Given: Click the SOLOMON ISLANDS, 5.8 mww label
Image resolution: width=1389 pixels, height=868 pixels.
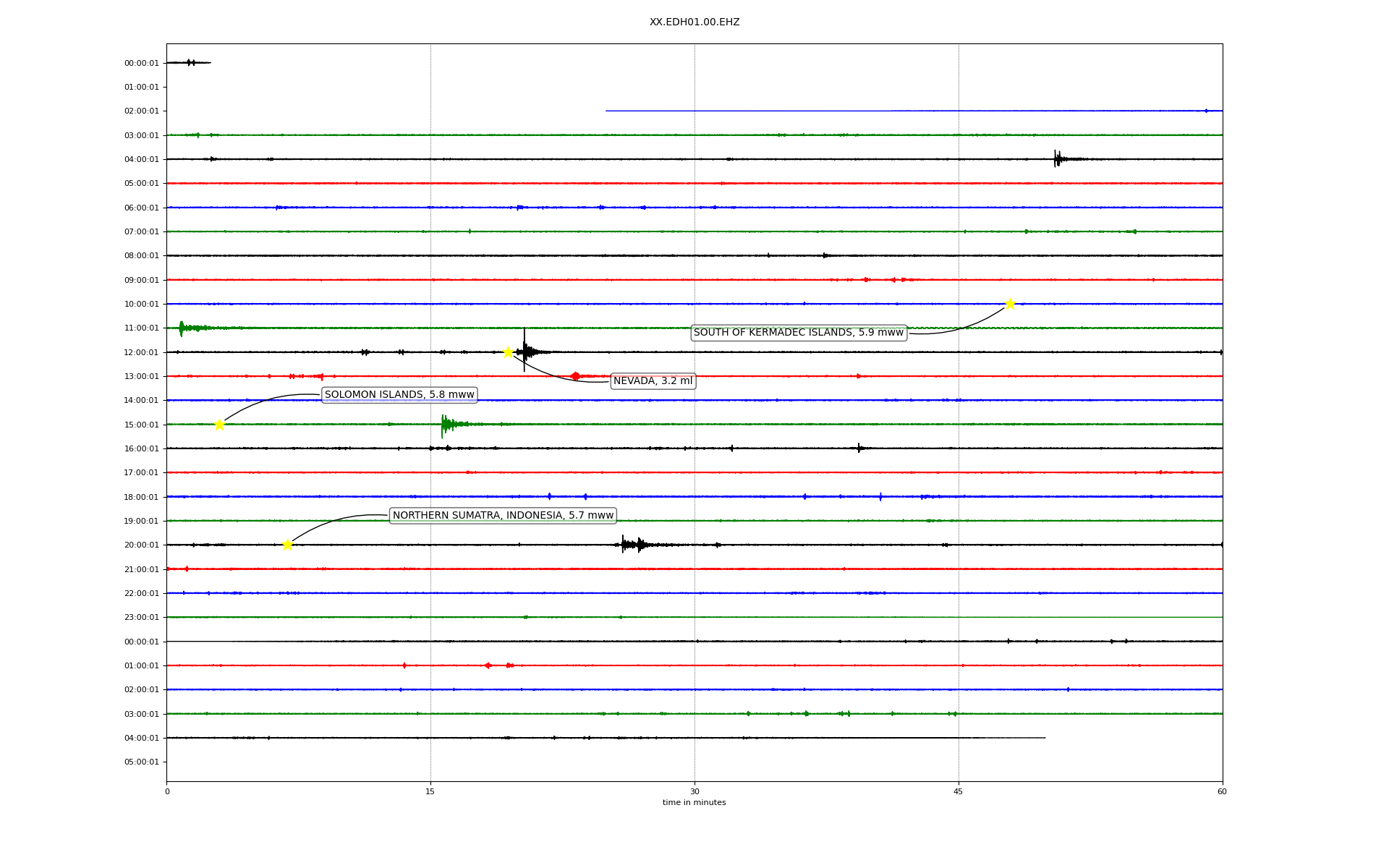Looking at the screenshot, I should (x=399, y=395).
